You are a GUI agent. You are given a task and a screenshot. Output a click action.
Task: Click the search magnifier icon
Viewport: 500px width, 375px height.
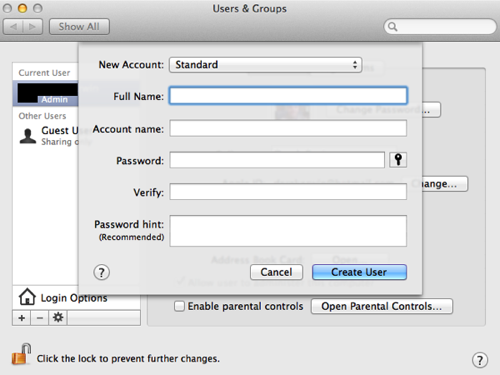tap(393, 27)
